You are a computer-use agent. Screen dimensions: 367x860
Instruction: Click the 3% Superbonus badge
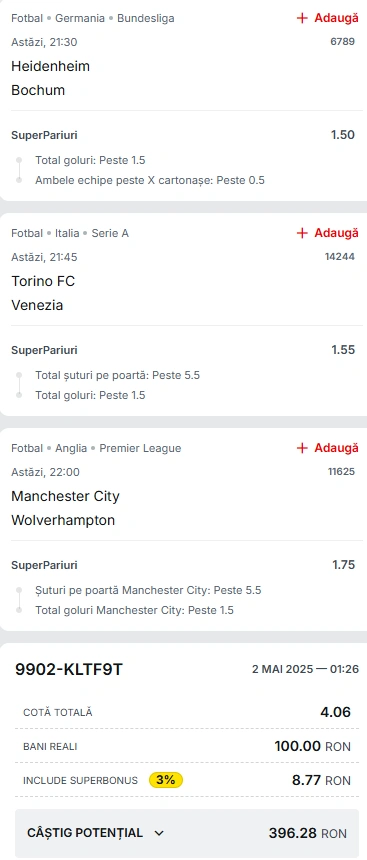166,780
